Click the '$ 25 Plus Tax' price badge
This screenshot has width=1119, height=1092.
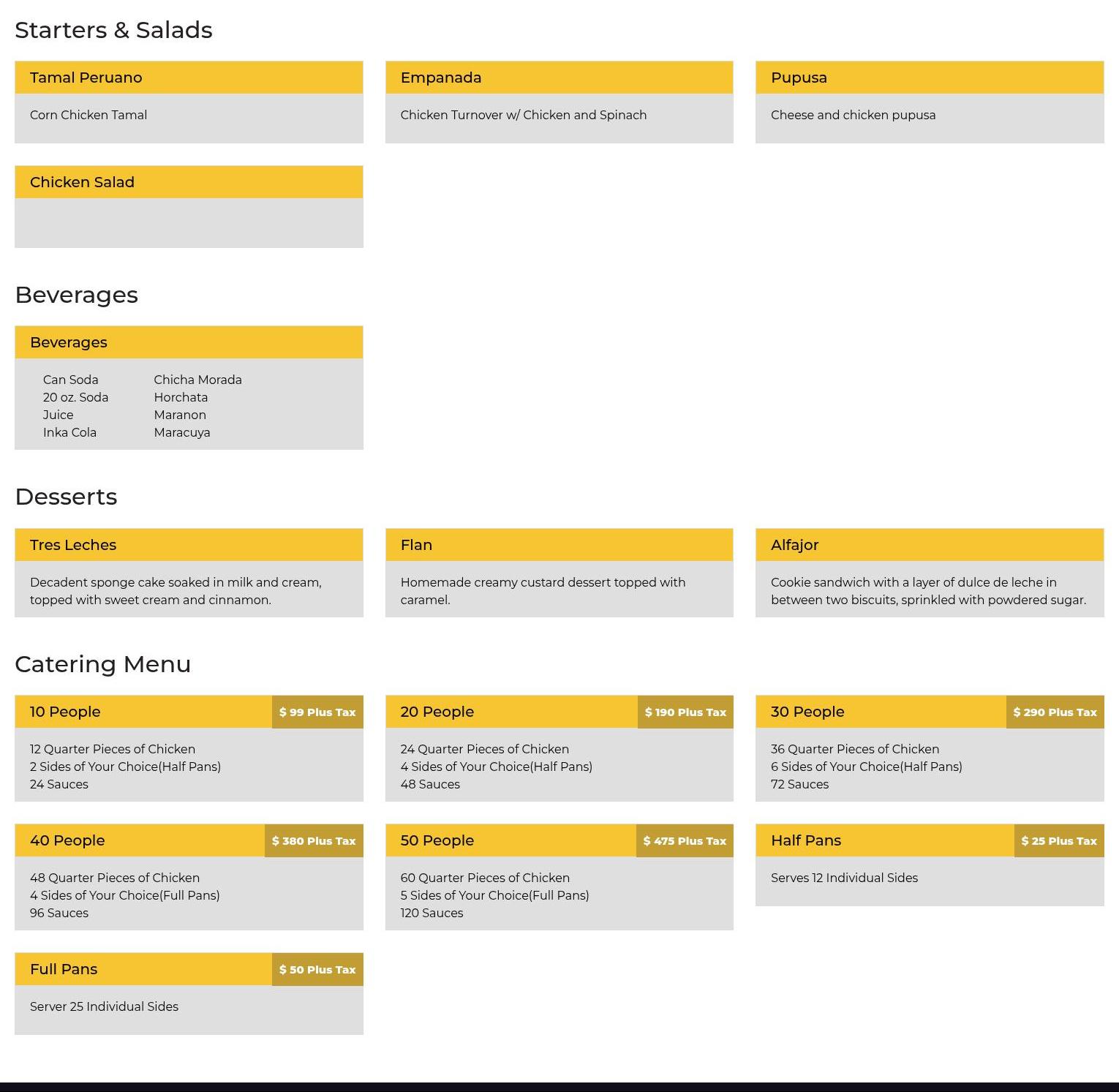[1059, 840]
